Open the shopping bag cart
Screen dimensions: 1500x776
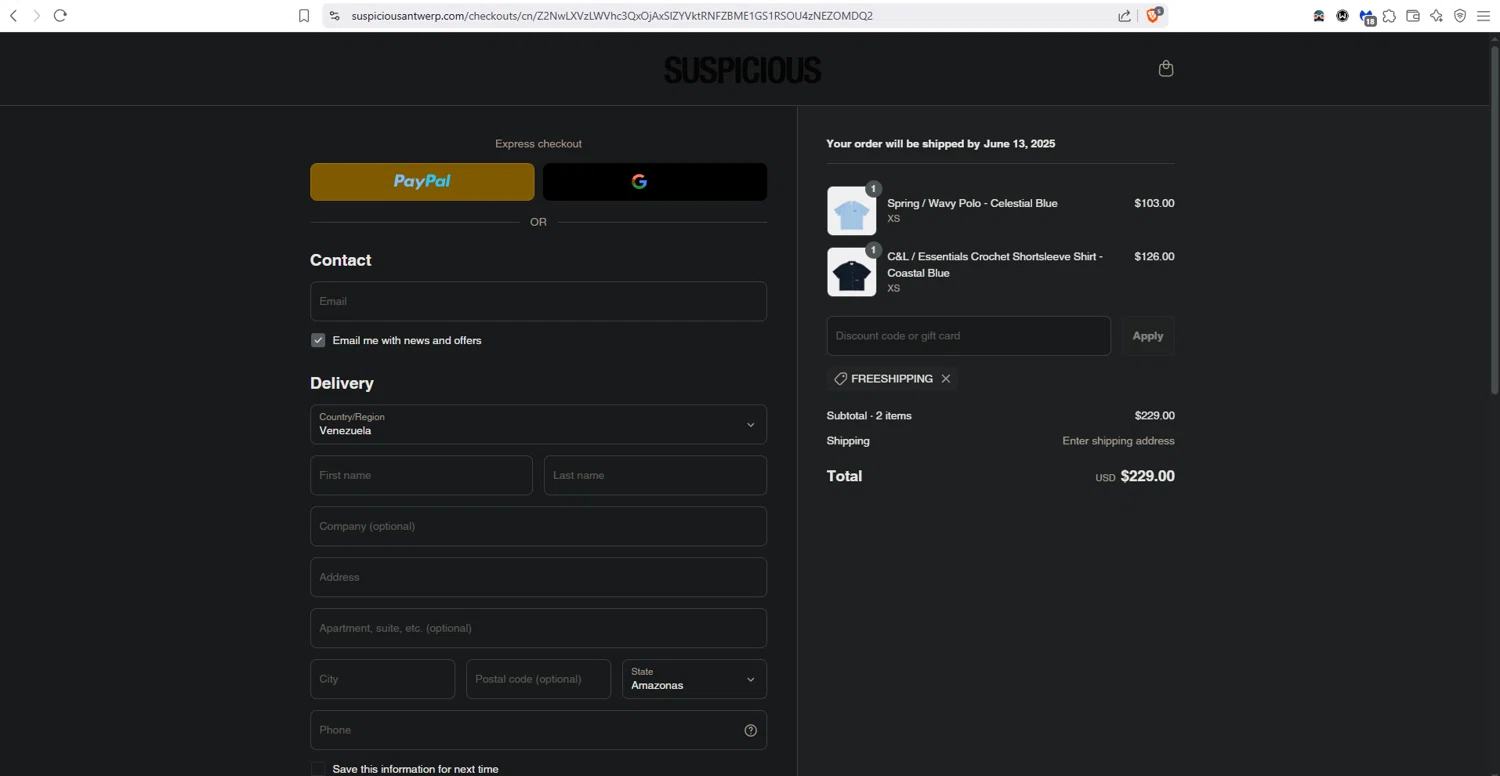tap(1166, 68)
